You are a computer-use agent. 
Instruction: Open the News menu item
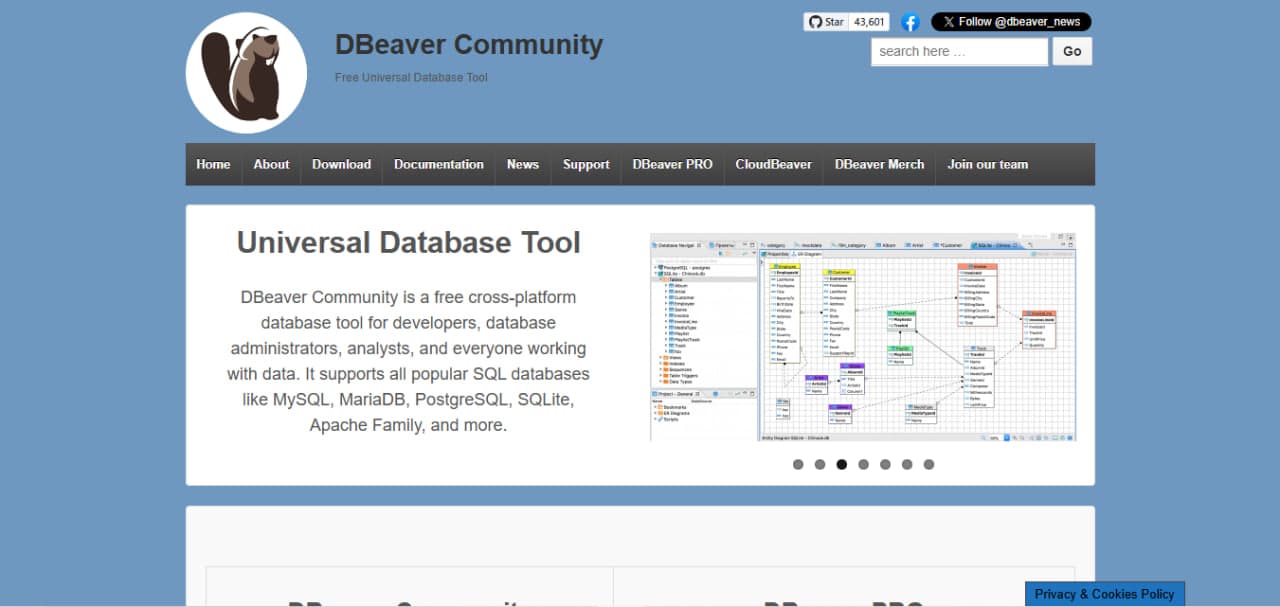tap(523, 164)
